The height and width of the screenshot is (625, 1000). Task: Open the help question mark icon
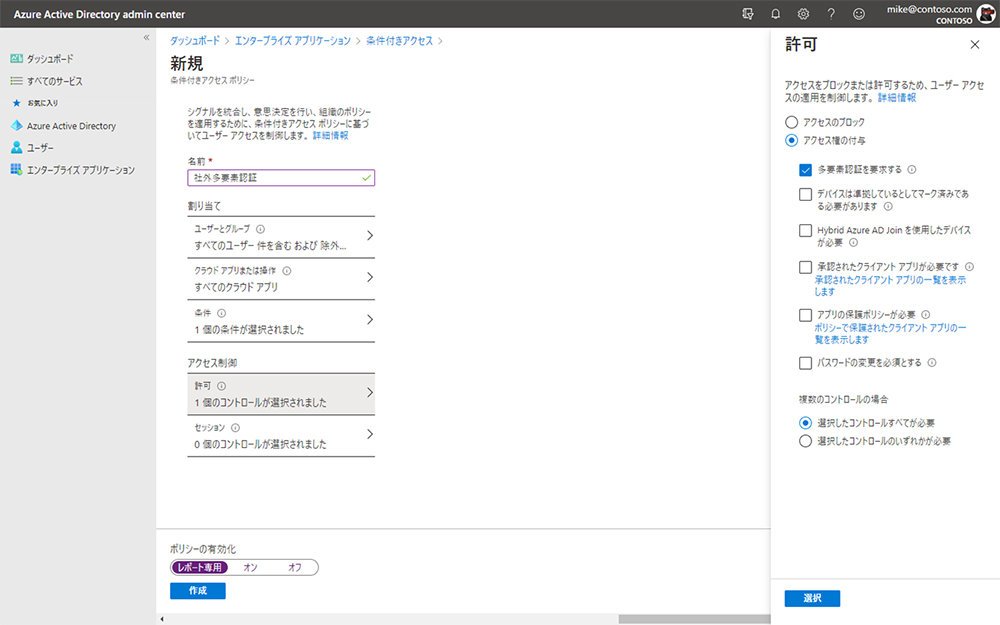click(x=831, y=13)
